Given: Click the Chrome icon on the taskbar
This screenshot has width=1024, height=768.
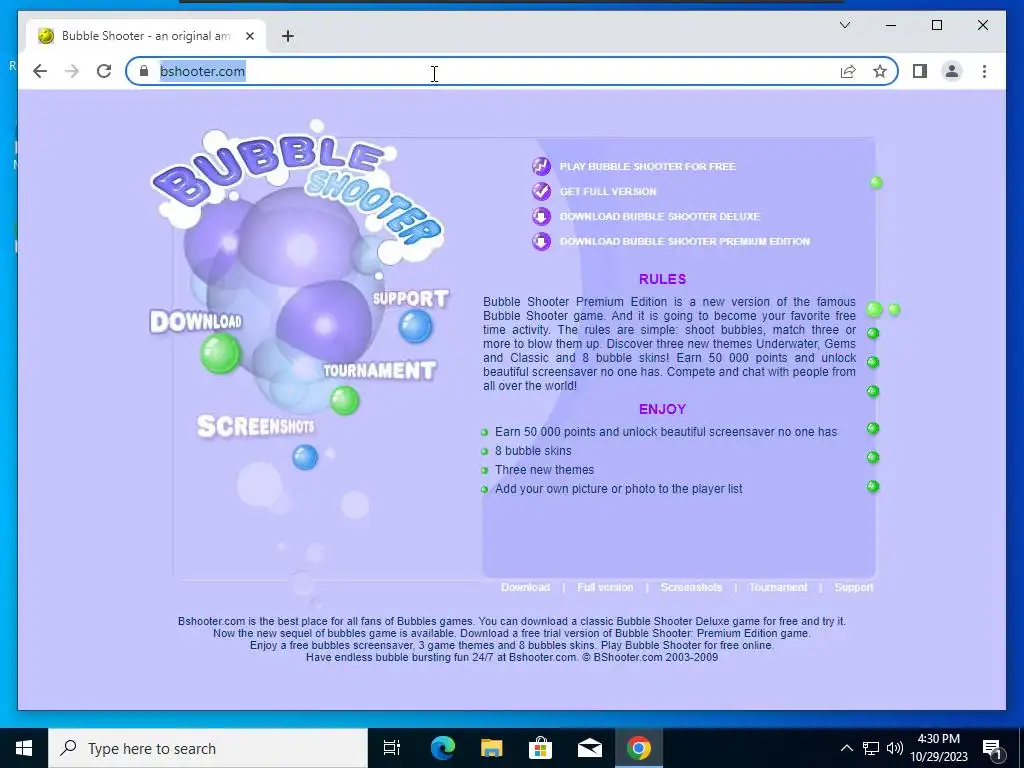Looking at the screenshot, I should (x=639, y=748).
